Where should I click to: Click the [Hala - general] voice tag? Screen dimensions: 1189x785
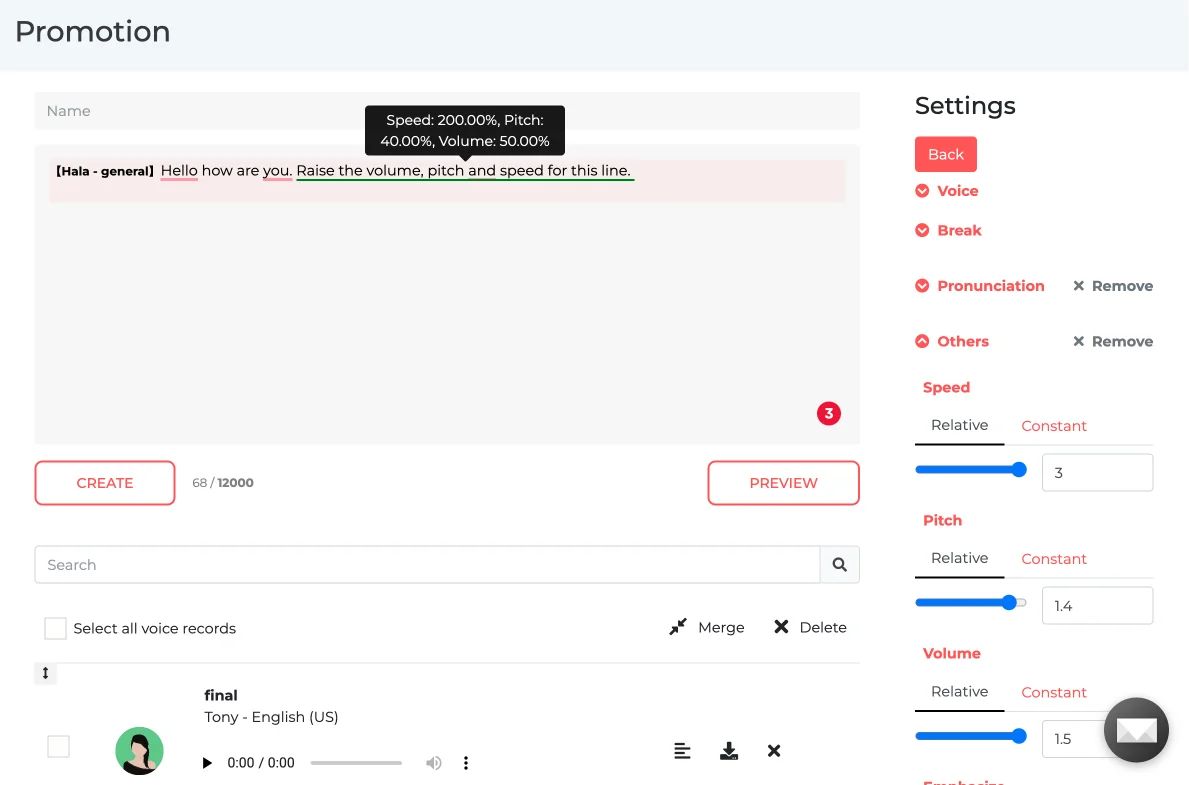[105, 171]
